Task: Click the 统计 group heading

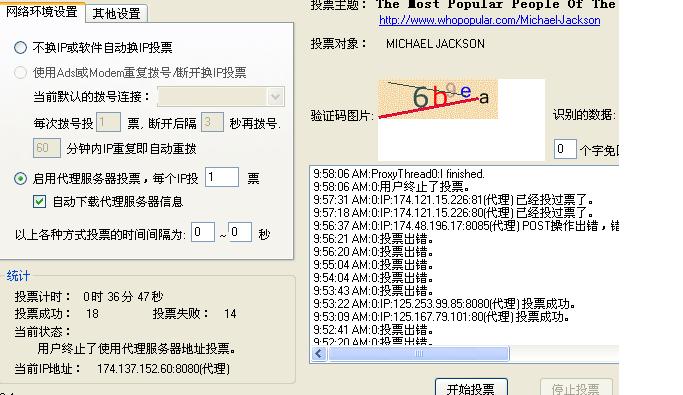Action: [18, 276]
